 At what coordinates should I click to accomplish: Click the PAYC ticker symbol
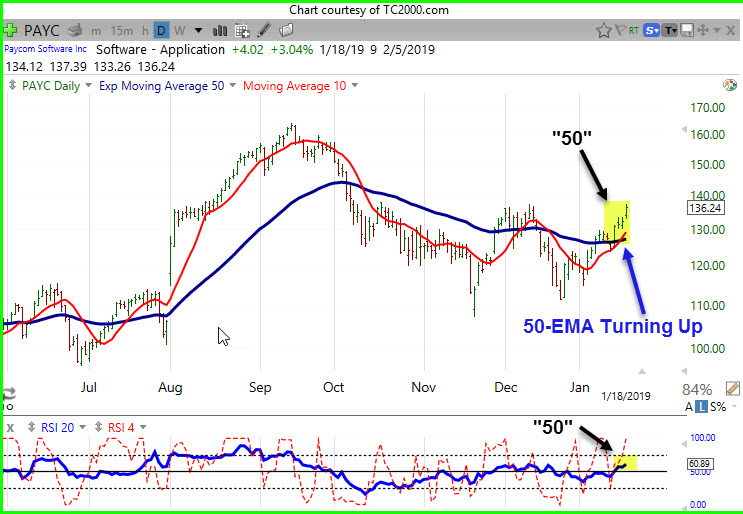pos(42,31)
